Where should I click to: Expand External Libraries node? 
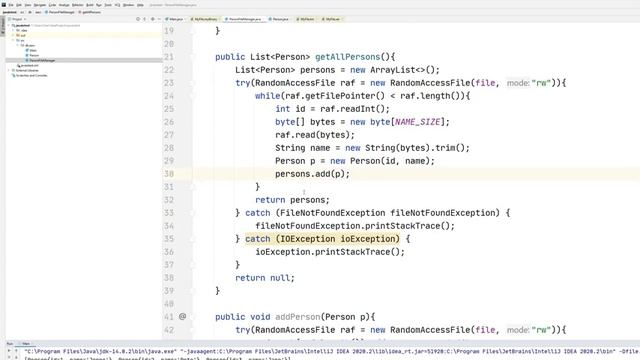pyautogui.click(x=9, y=70)
